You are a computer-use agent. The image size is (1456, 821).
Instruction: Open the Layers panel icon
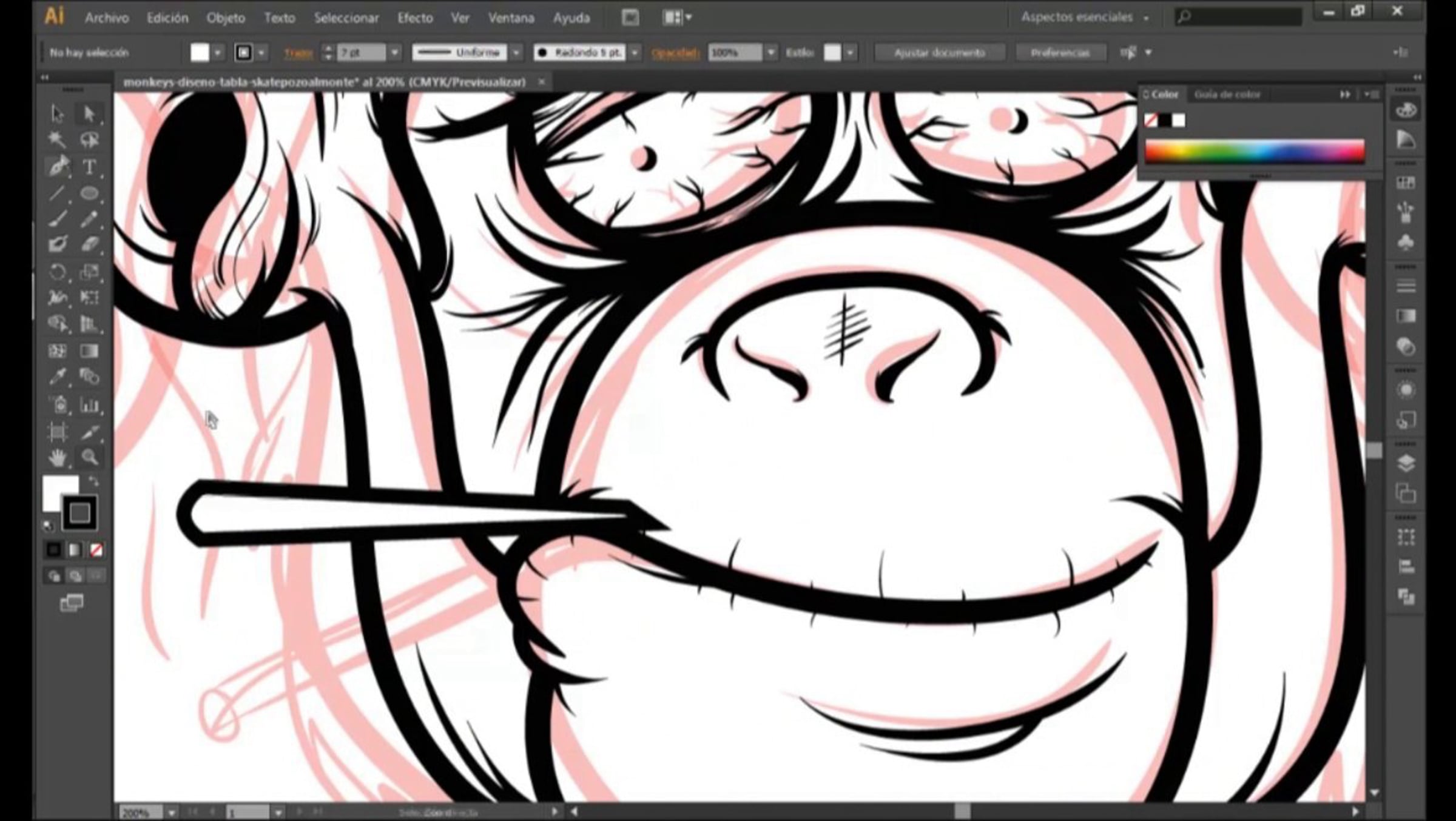coord(1406,463)
